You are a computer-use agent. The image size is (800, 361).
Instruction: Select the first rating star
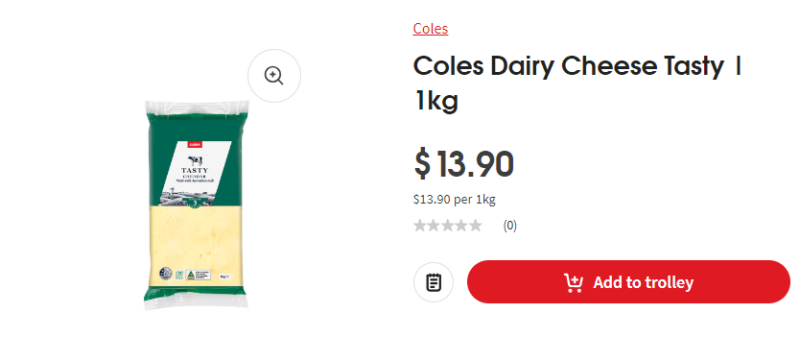click(x=420, y=225)
